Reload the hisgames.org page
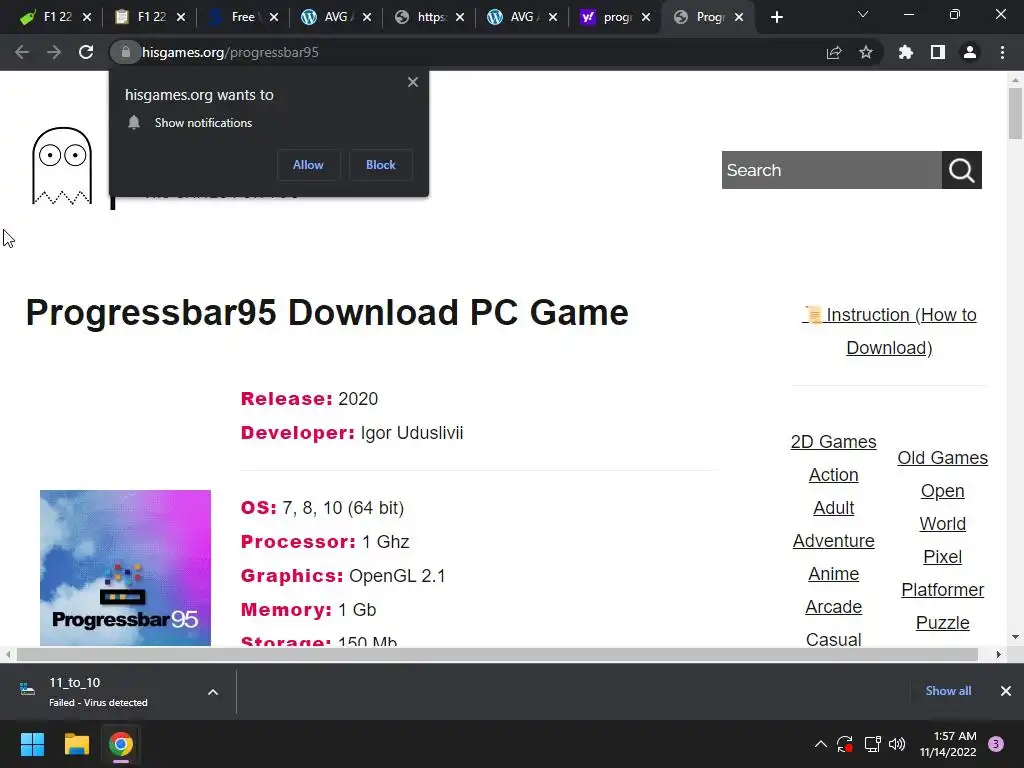1024x768 pixels. pyautogui.click(x=86, y=52)
